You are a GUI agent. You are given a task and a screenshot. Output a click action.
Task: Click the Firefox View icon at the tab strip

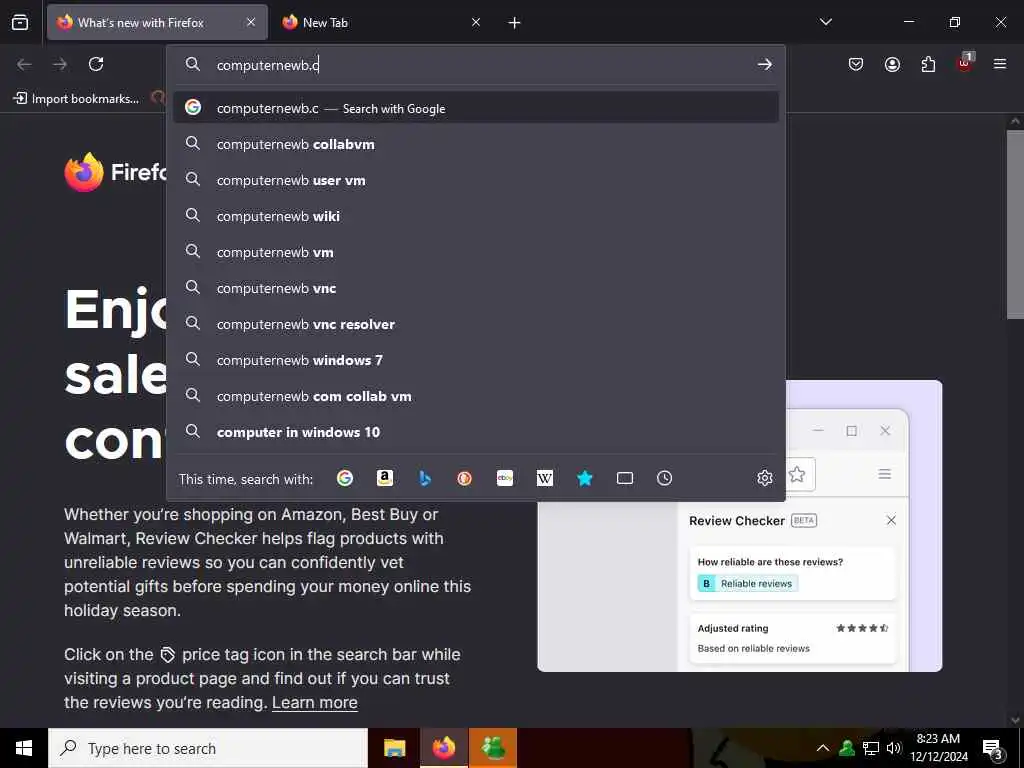(20, 22)
